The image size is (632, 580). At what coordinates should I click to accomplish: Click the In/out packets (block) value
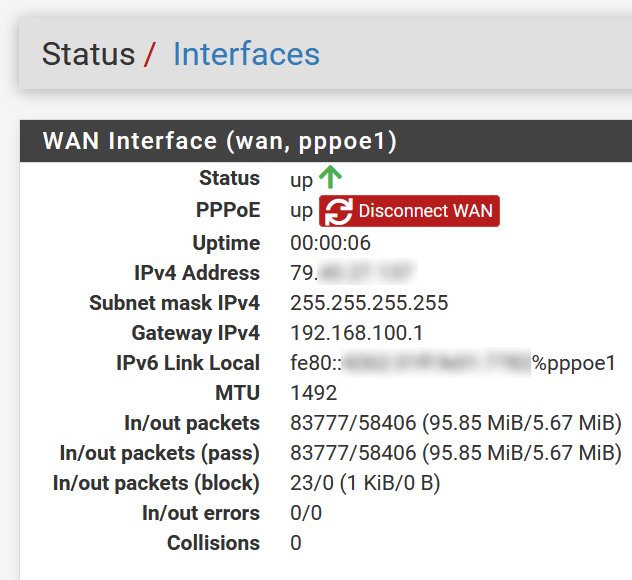(x=365, y=483)
